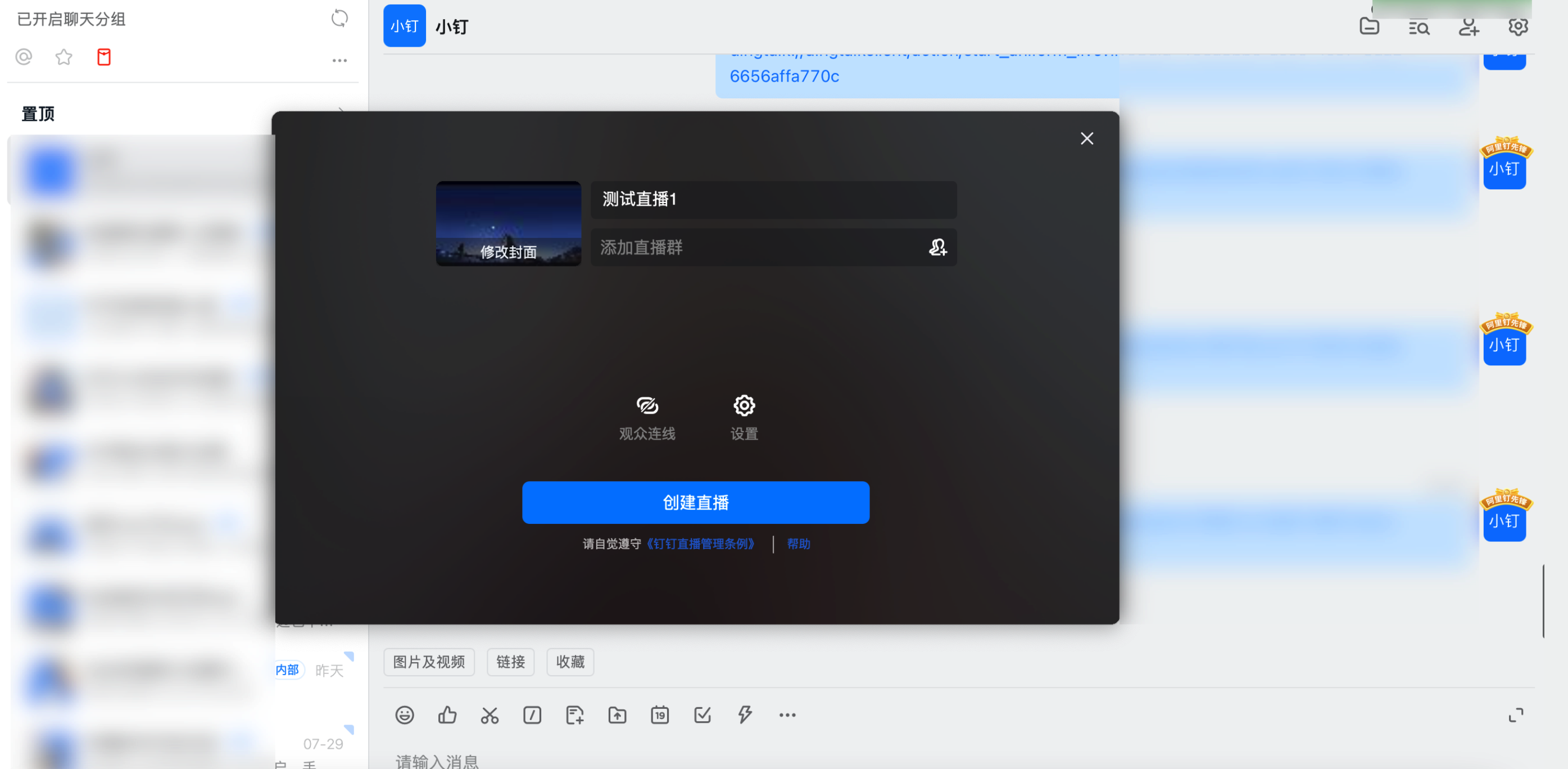Click add member icon in chat header
The width and height of the screenshot is (1568, 769).
coord(1468,26)
